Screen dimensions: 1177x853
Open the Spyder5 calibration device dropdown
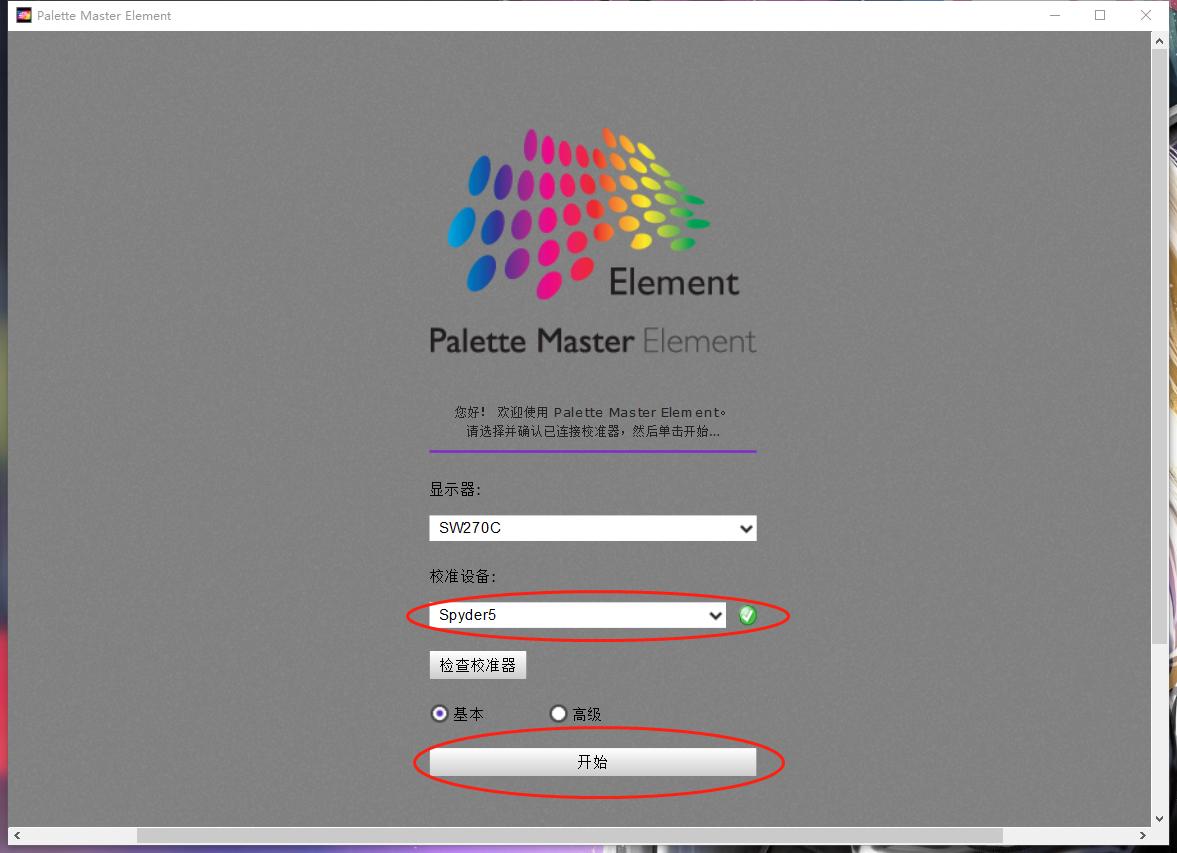(577, 615)
